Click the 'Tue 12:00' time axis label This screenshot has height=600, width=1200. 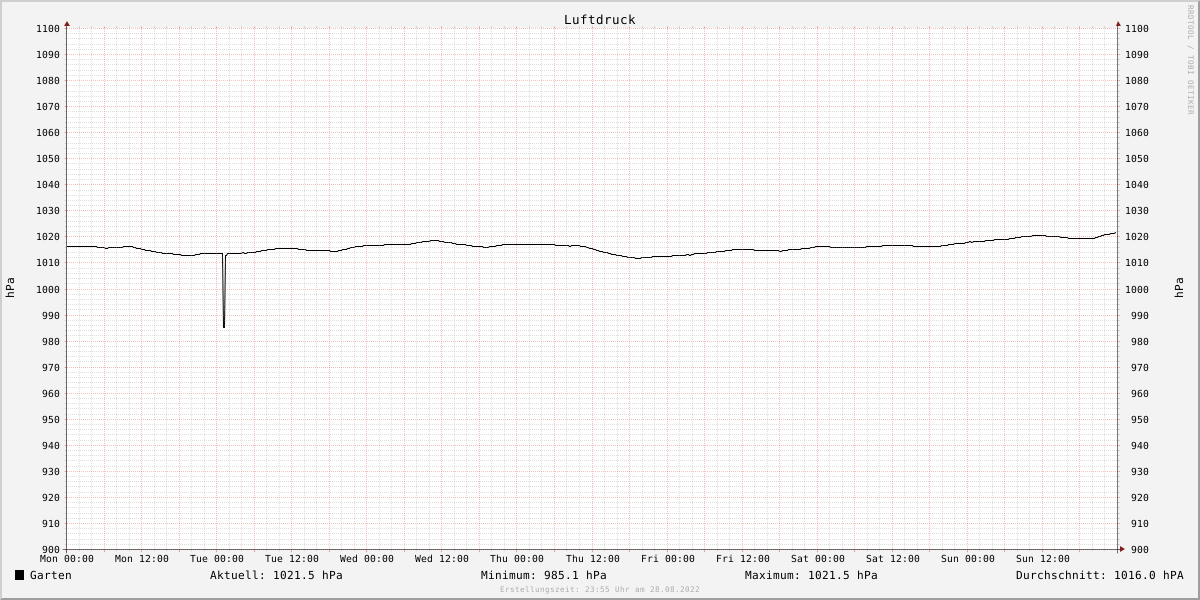click(x=292, y=559)
